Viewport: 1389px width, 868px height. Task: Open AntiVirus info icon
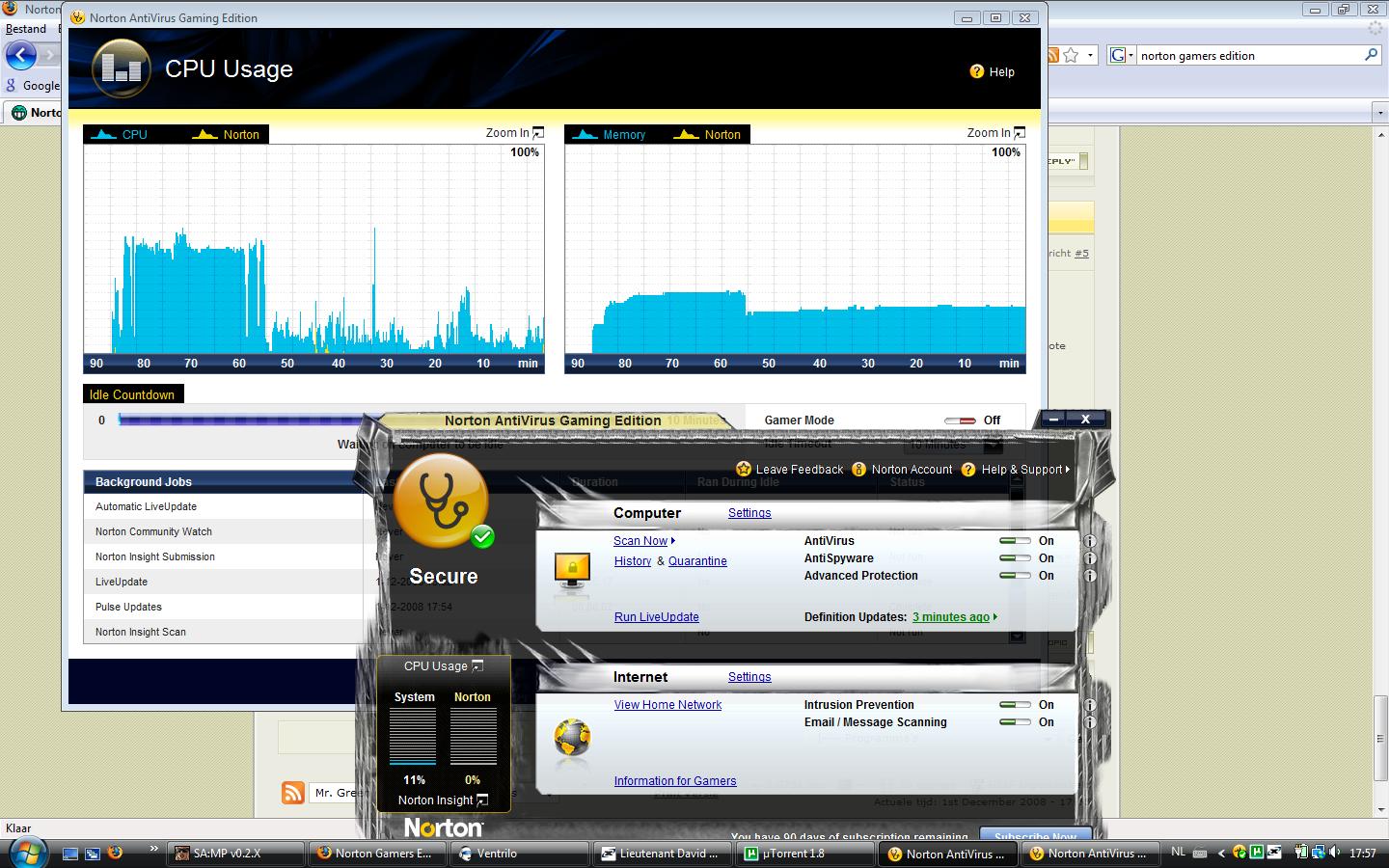click(1090, 541)
